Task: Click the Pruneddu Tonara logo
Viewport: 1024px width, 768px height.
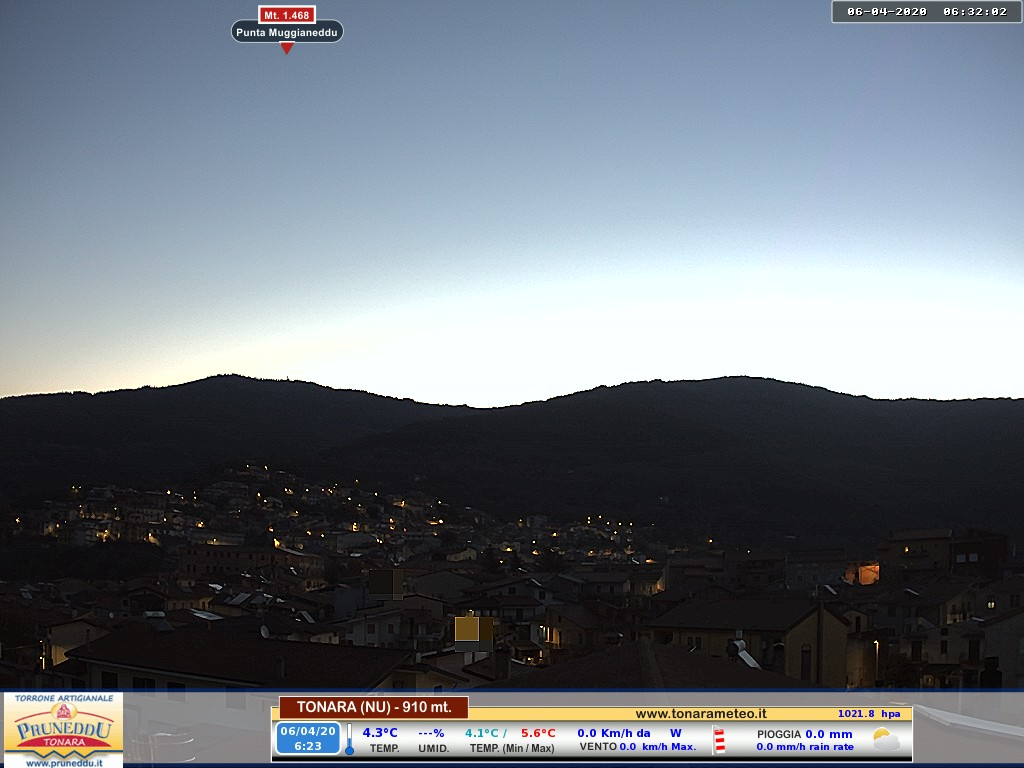Action: pos(63,729)
